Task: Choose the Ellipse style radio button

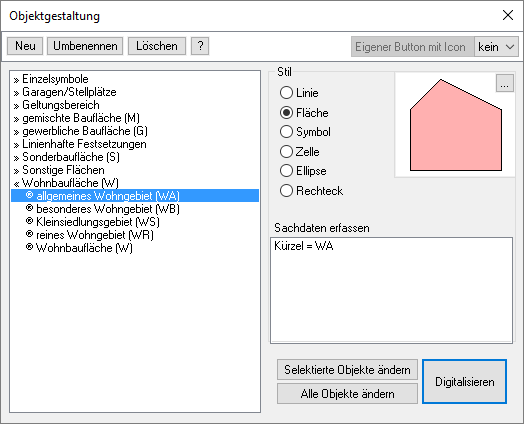Action: pos(286,171)
